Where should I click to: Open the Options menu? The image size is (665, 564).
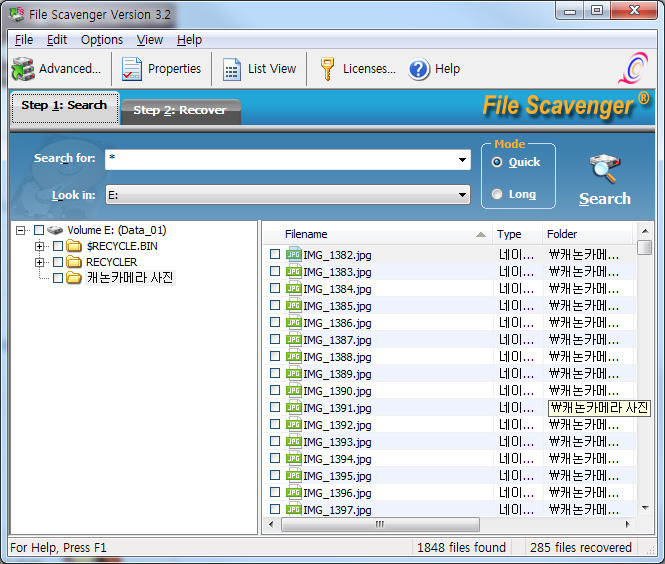click(102, 40)
